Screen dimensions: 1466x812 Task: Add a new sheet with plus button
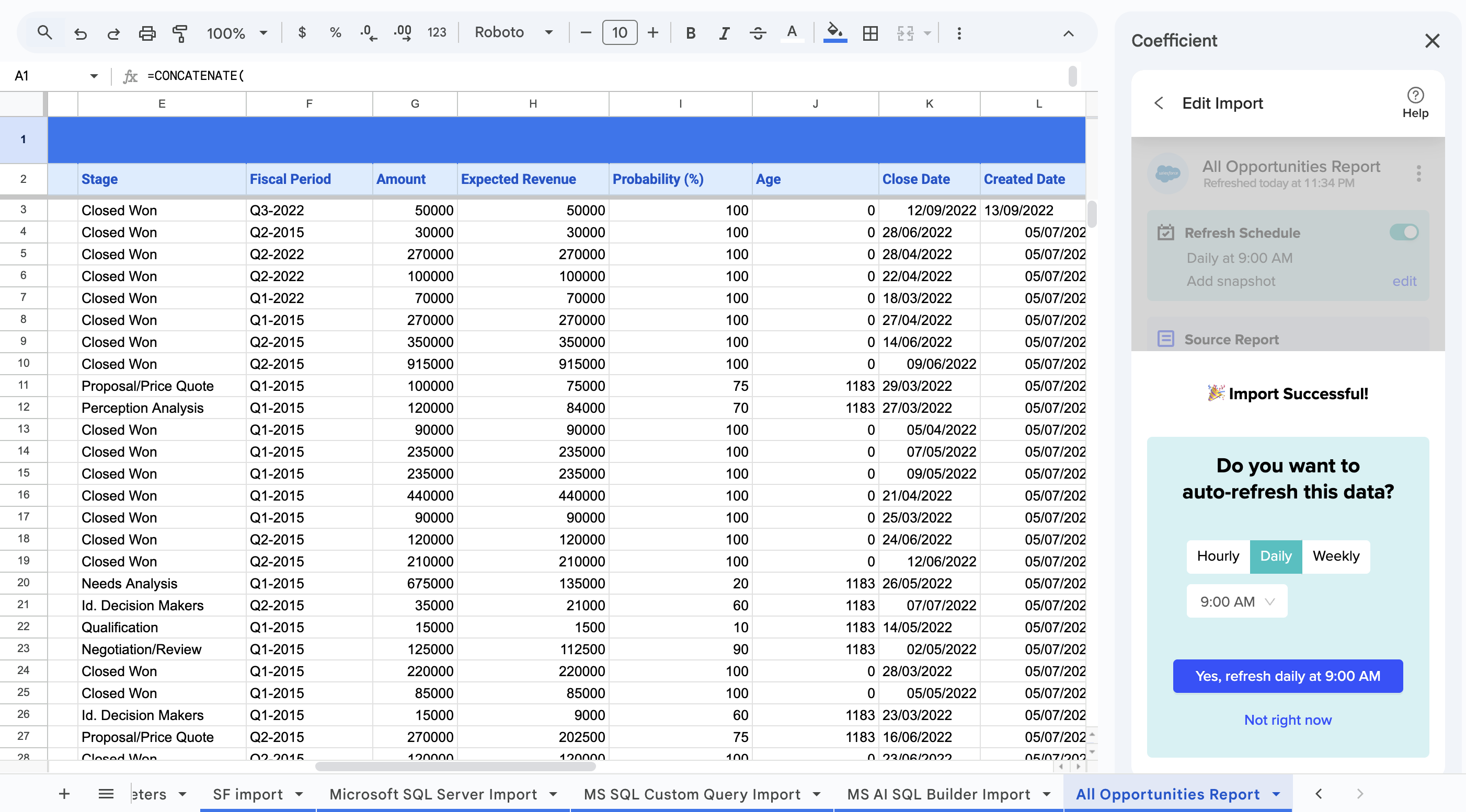tap(64, 794)
